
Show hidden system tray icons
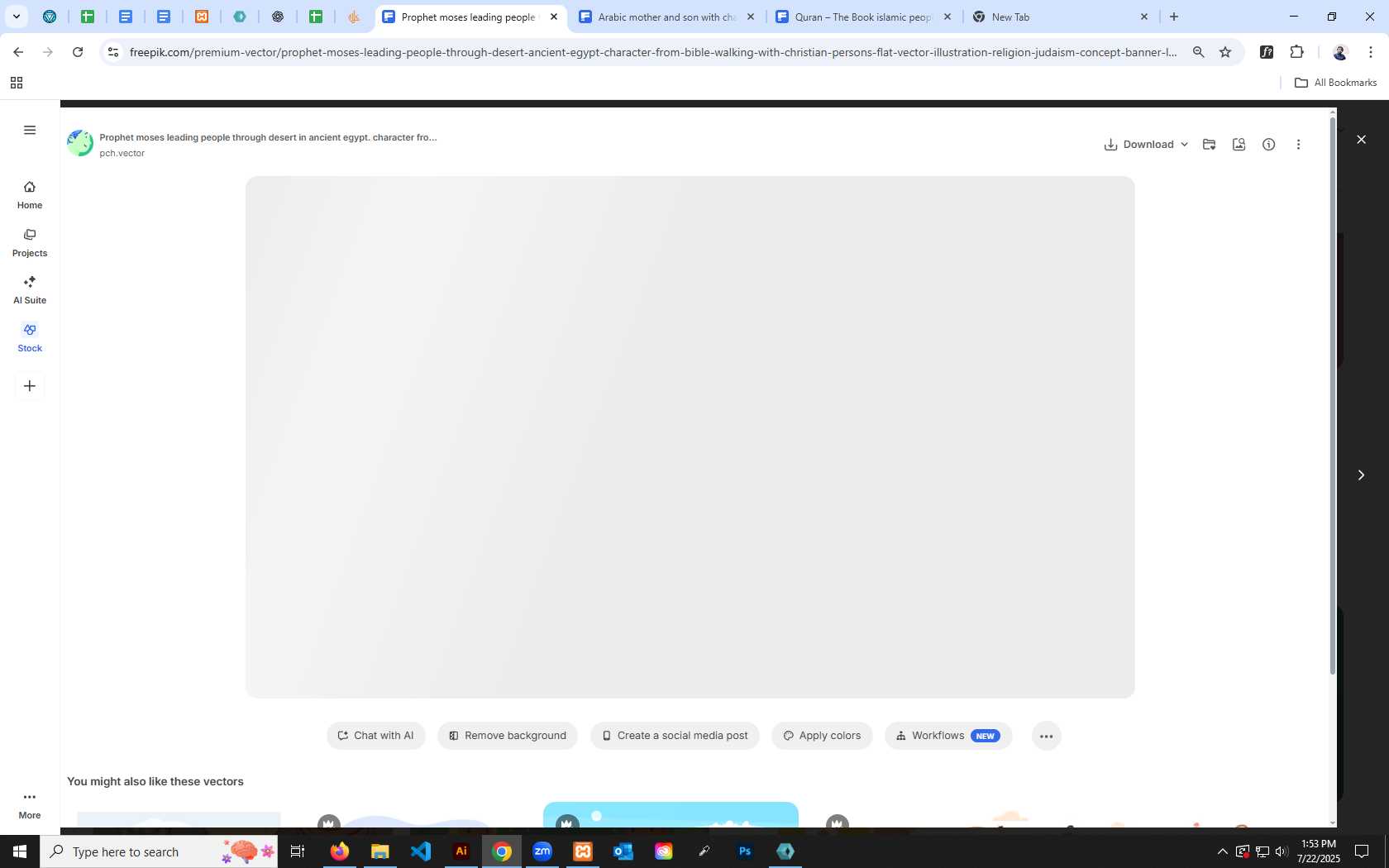pos(1223,851)
